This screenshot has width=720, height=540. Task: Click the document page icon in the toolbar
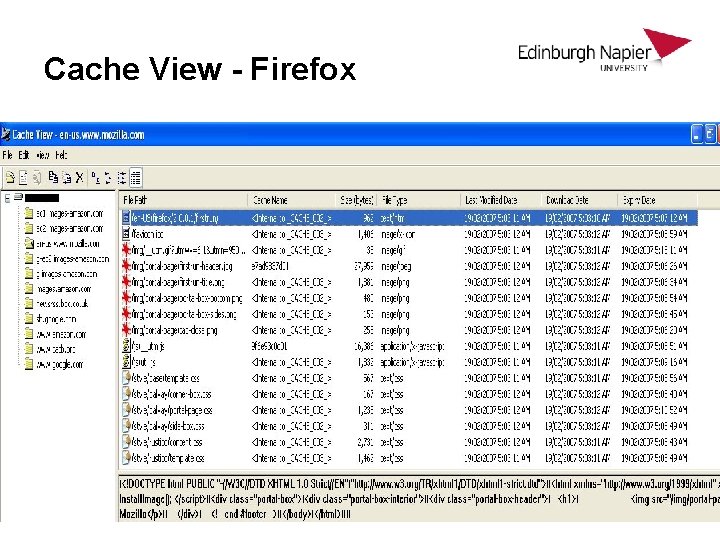point(23,177)
